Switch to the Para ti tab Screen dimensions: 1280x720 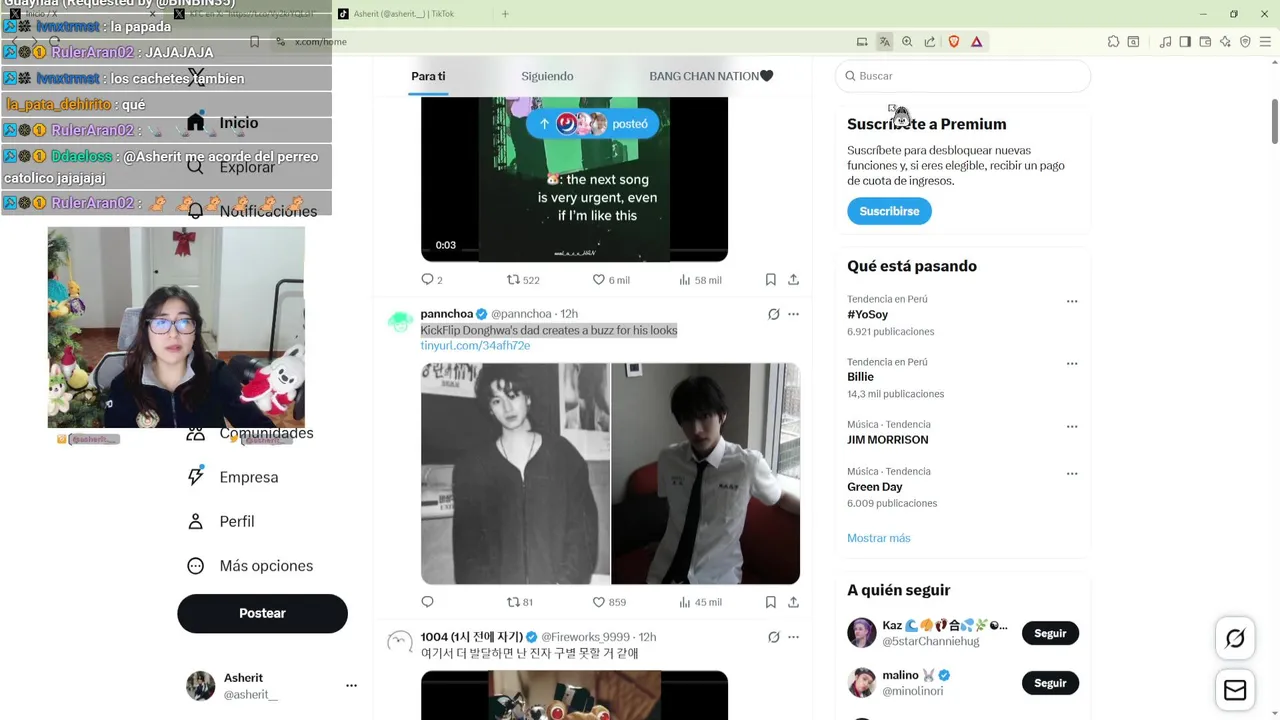coord(428,76)
